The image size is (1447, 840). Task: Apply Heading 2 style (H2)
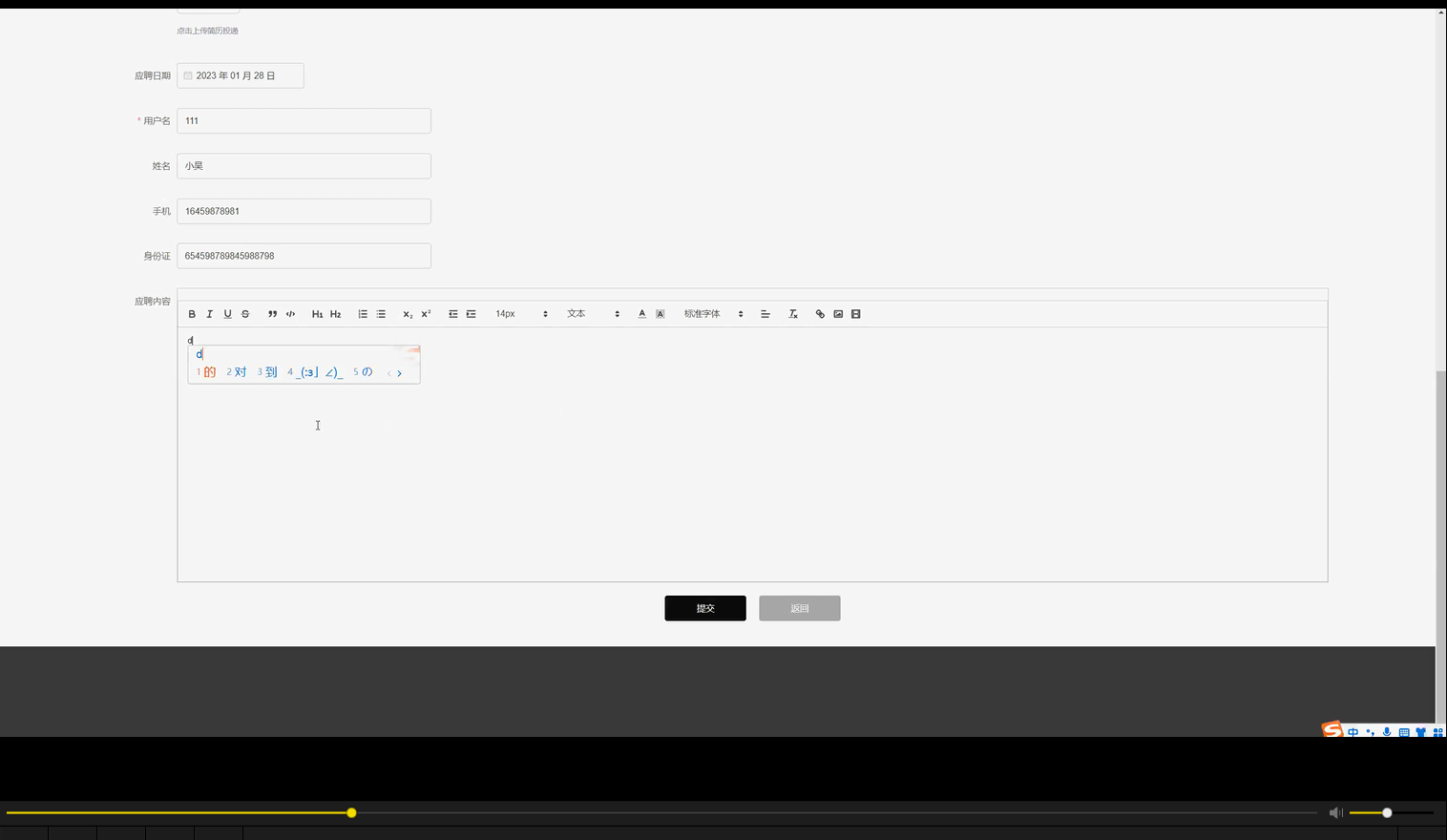click(335, 314)
